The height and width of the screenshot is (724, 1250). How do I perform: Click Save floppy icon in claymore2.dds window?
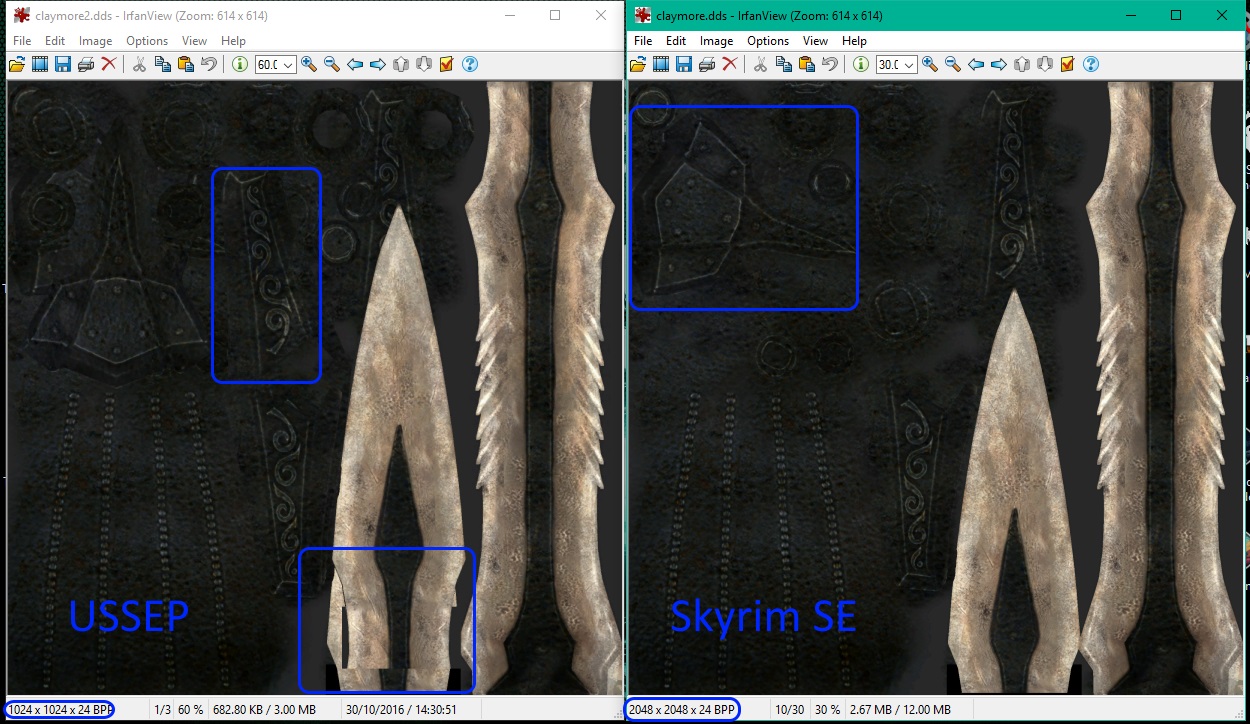click(63, 64)
